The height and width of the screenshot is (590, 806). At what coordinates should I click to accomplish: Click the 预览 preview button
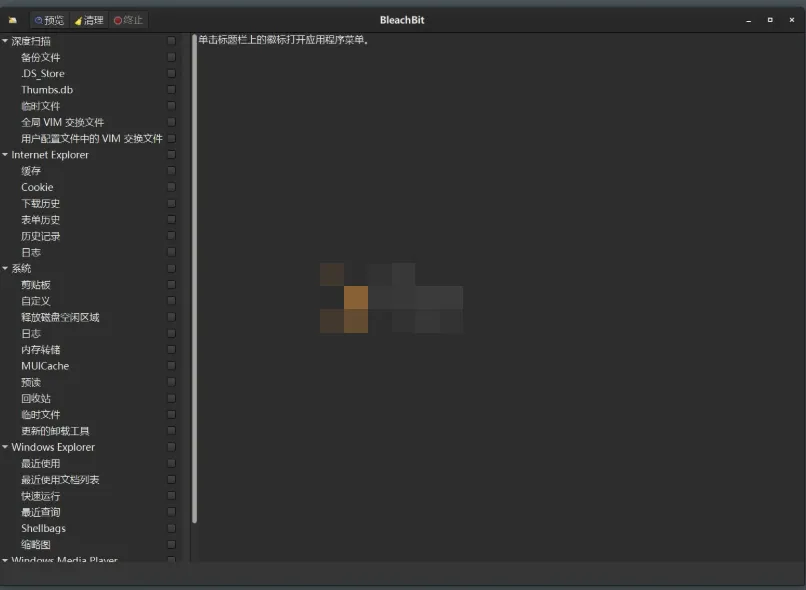pyautogui.click(x=49, y=20)
